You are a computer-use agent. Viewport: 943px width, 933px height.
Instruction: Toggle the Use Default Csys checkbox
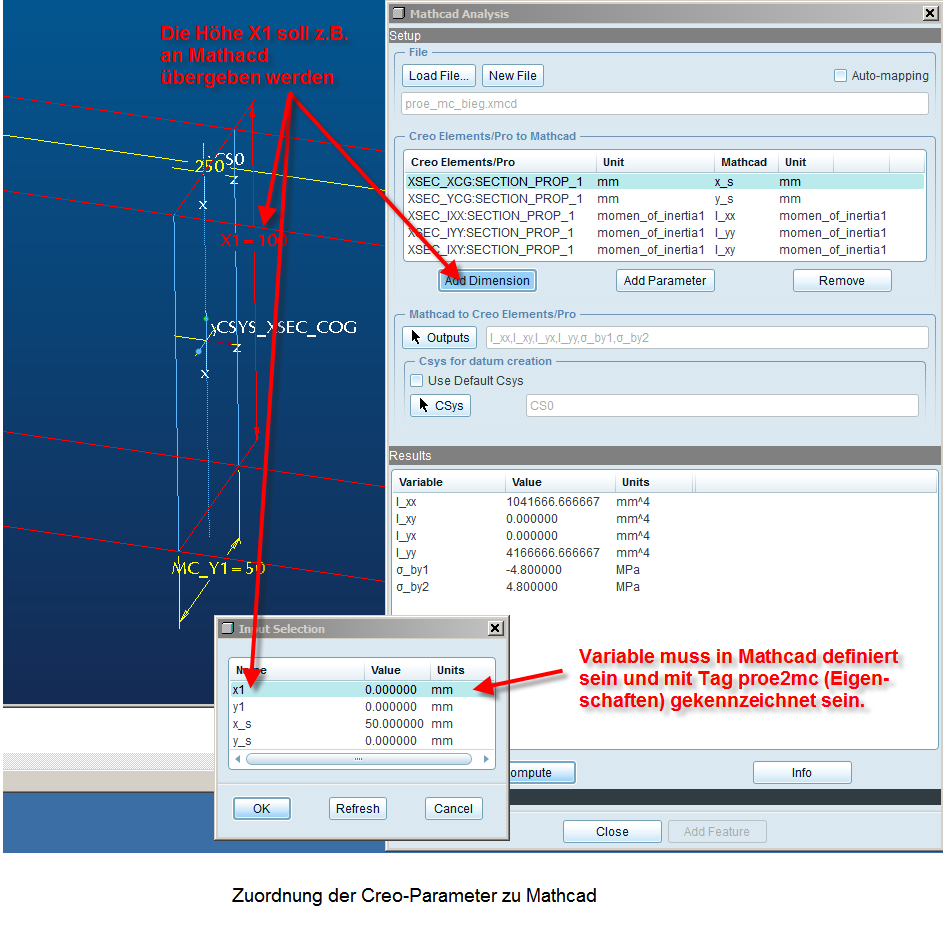[416, 380]
